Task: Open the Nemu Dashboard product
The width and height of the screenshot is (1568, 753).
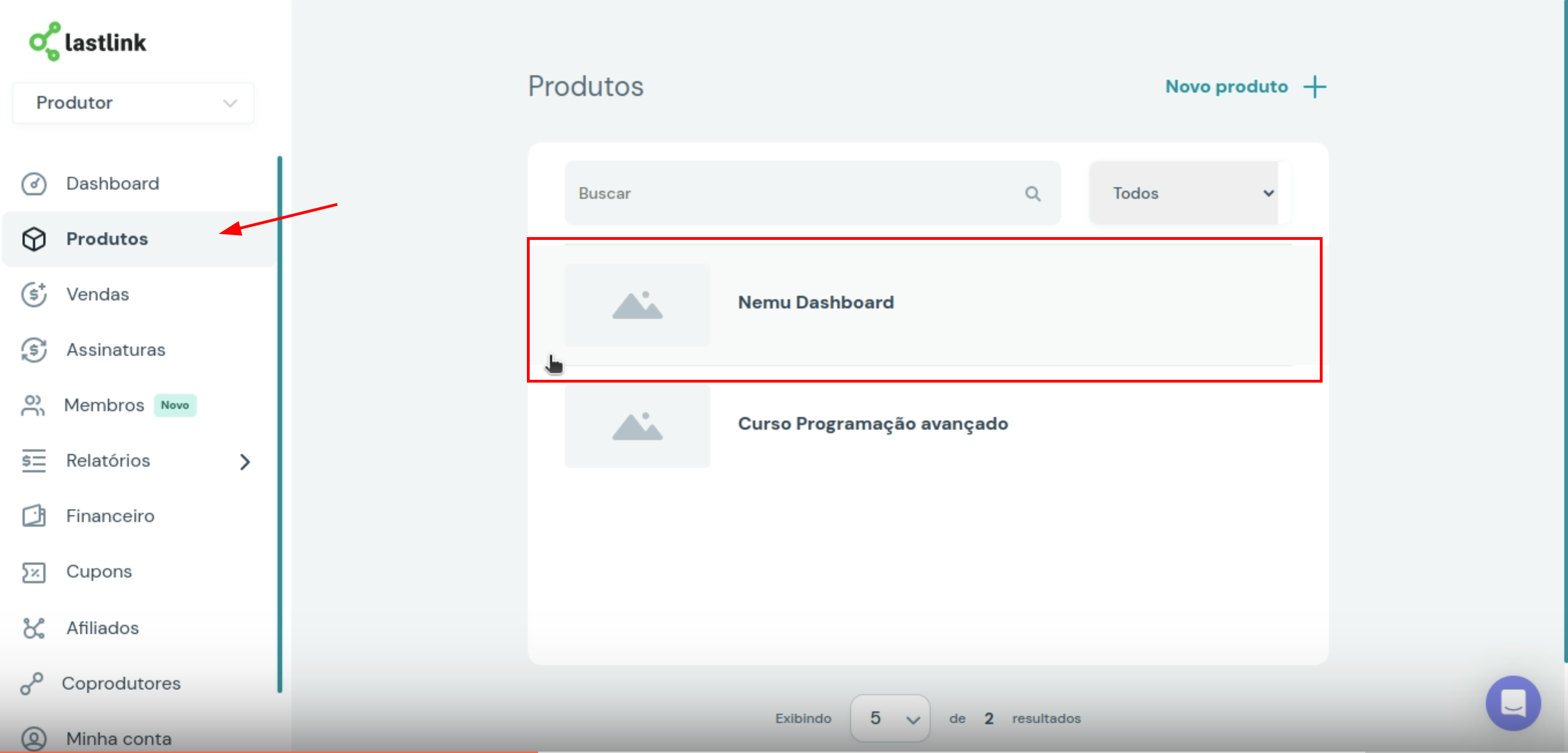Action: click(x=815, y=303)
